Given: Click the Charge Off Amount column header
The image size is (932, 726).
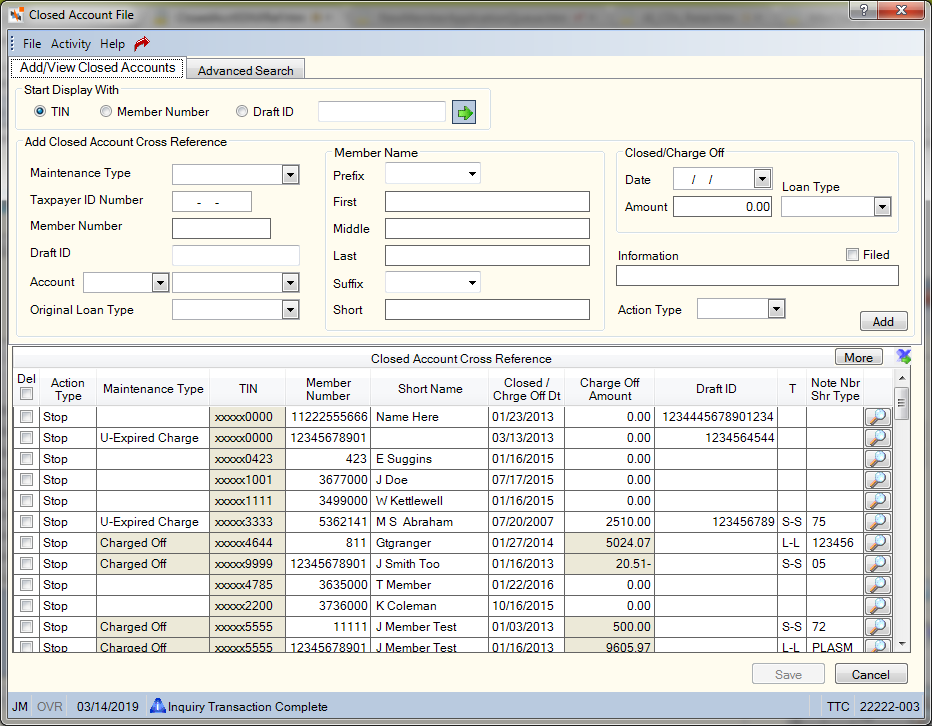Looking at the screenshot, I should pyautogui.click(x=609, y=389).
